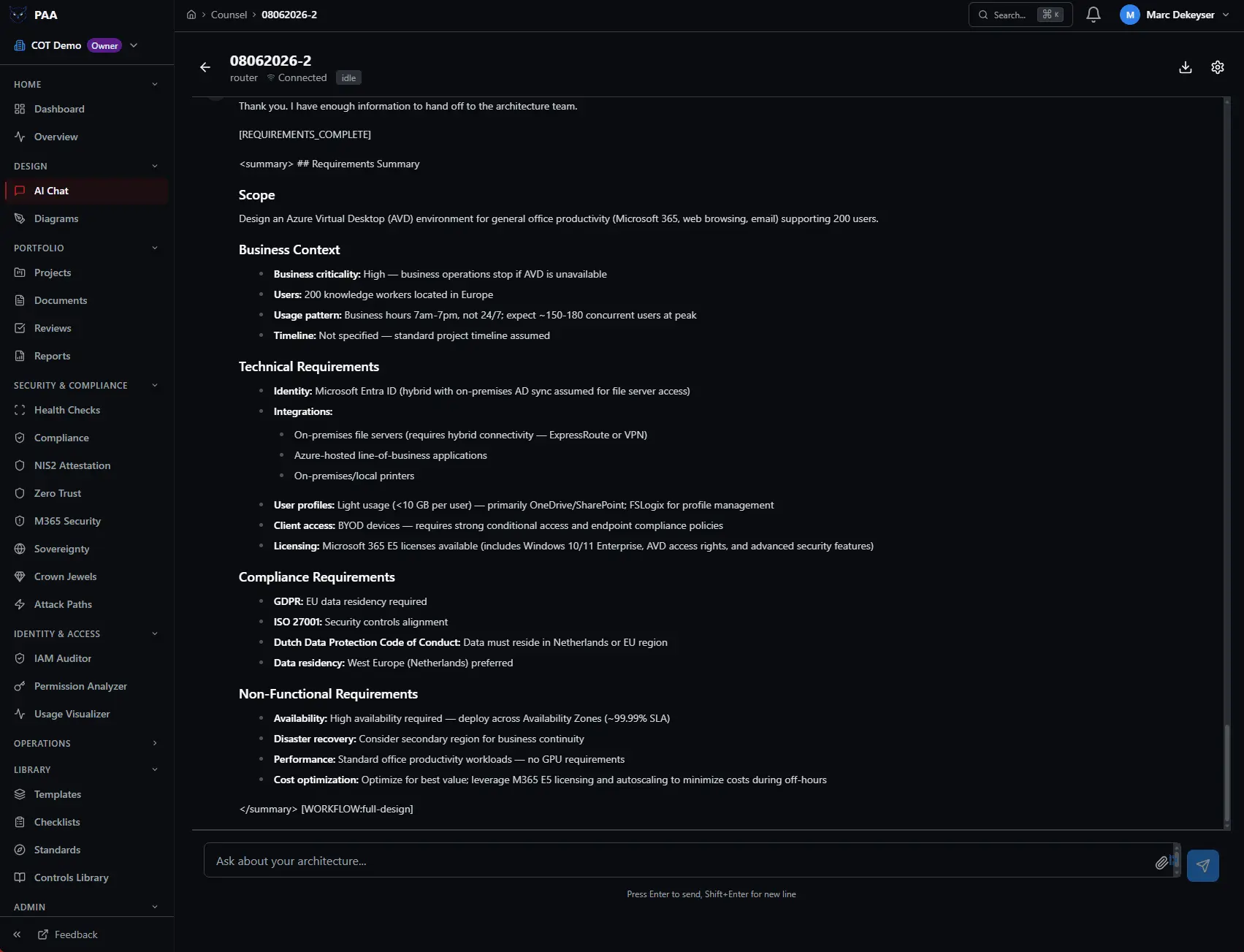Open Controls Library

coord(87,877)
